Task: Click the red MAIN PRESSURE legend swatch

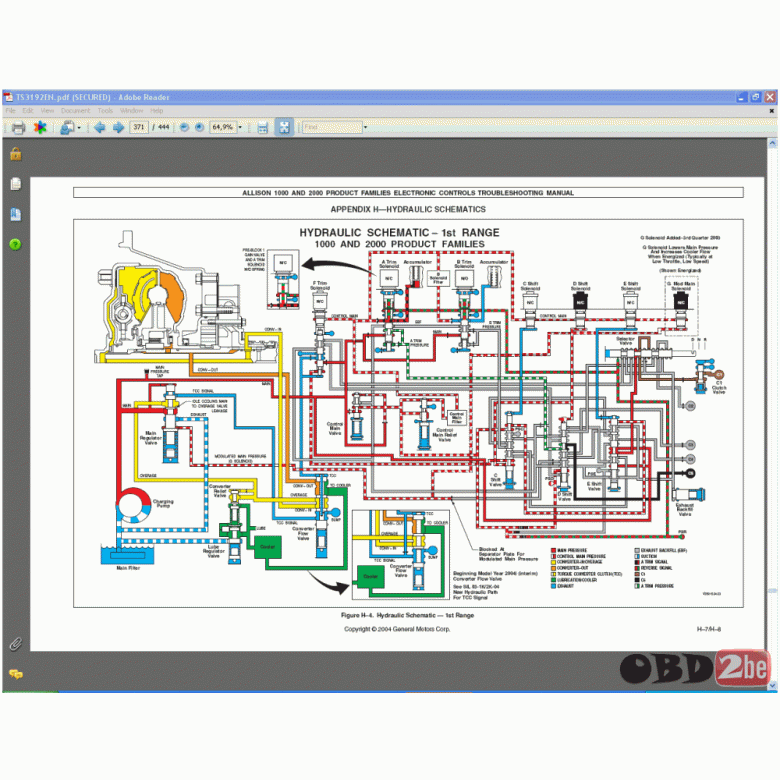Action: 553,551
